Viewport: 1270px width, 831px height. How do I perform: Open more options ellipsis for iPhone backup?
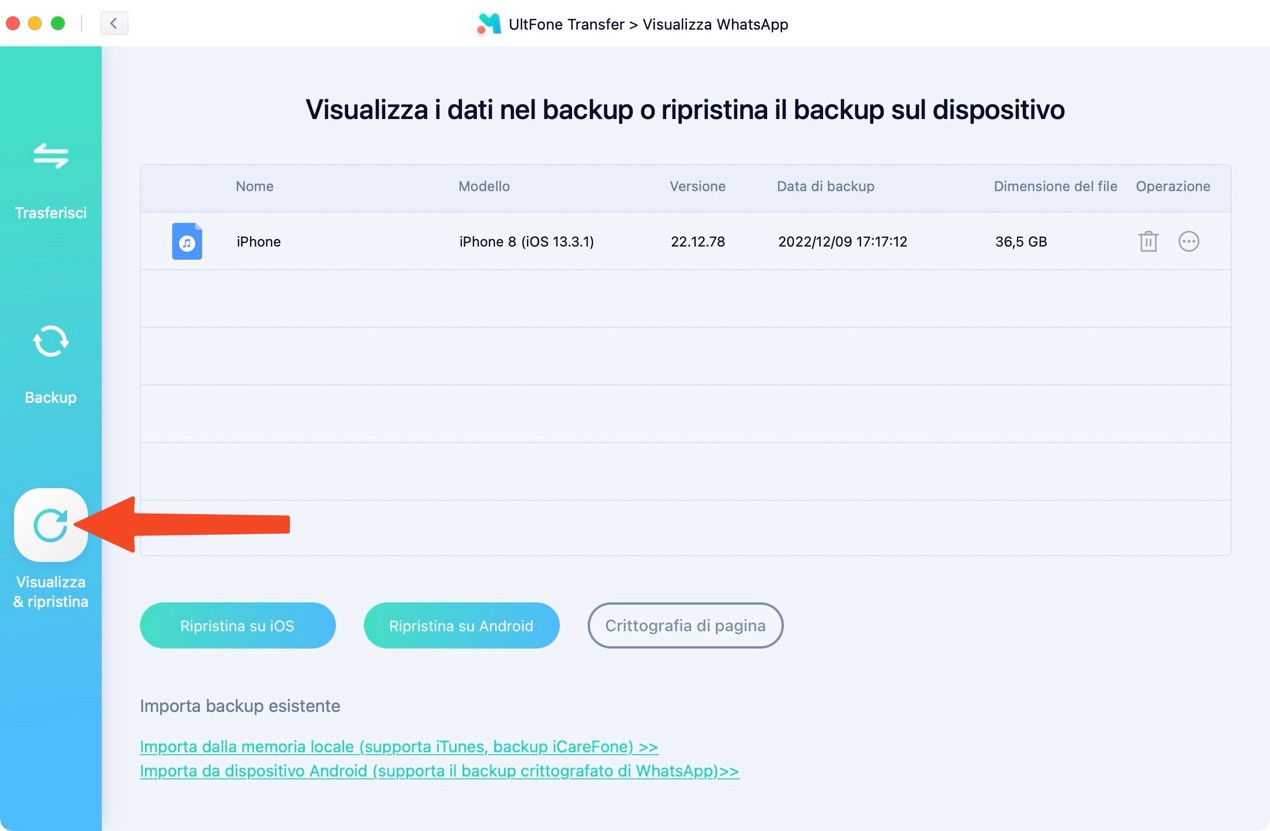(x=1188, y=241)
